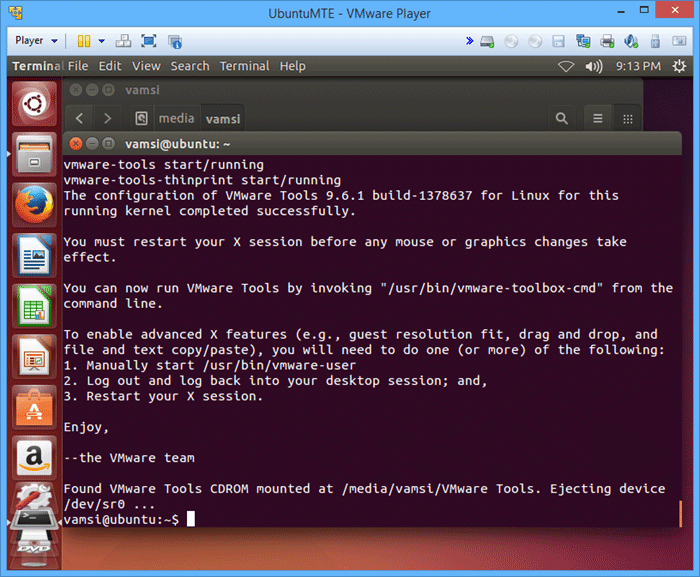This screenshot has width=700, height=577.
Task: Open the View menu
Action: (146, 66)
